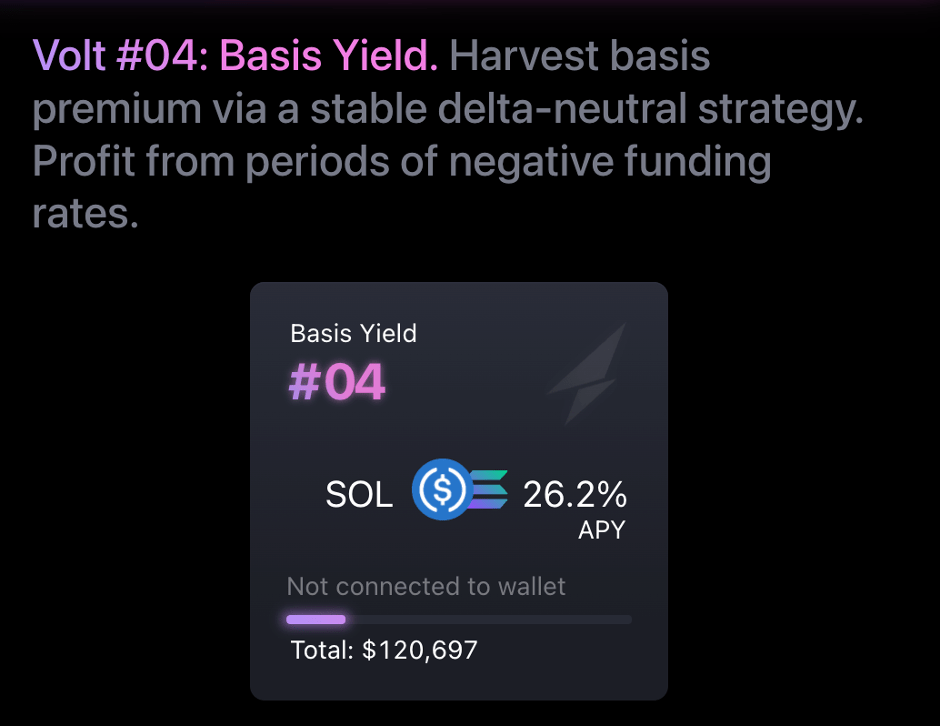Click the blue USDC coin icon
Viewport: 941px width, 727px height.
point(441,488)
